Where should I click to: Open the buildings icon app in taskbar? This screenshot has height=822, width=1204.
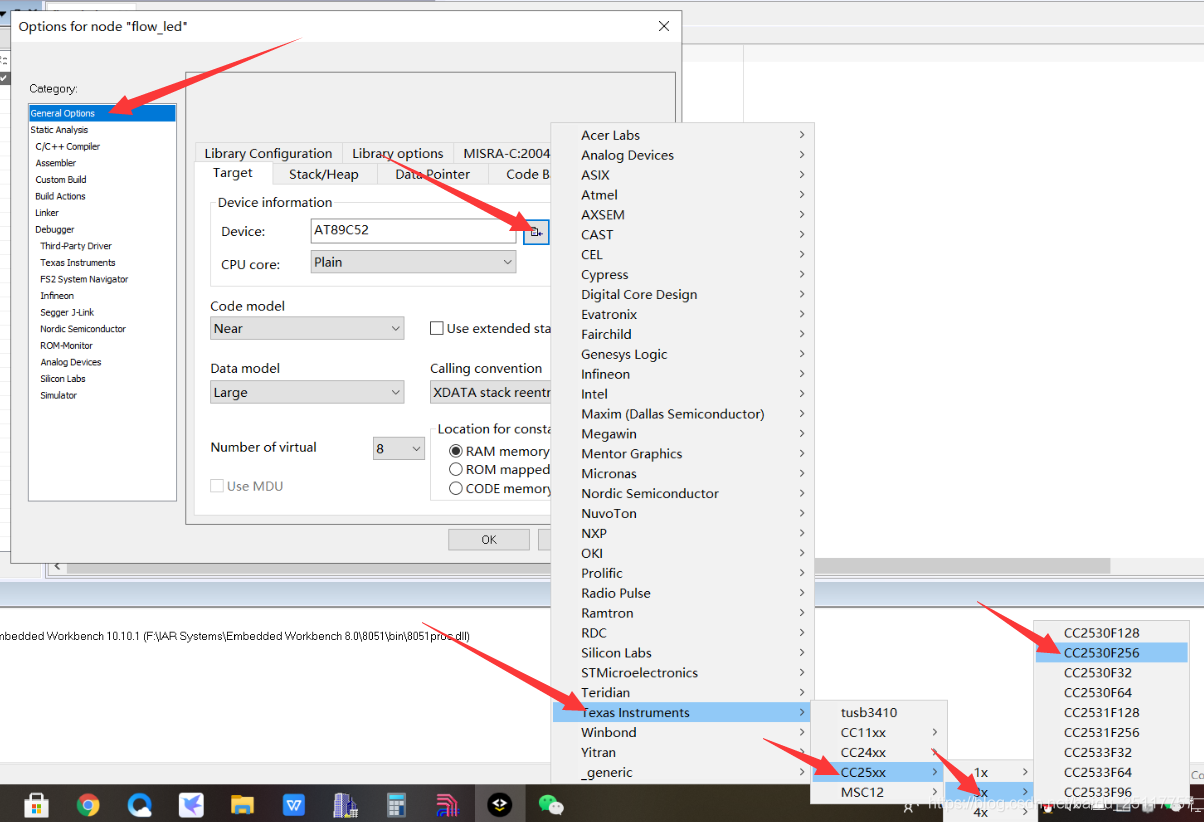tap(345, 804)
